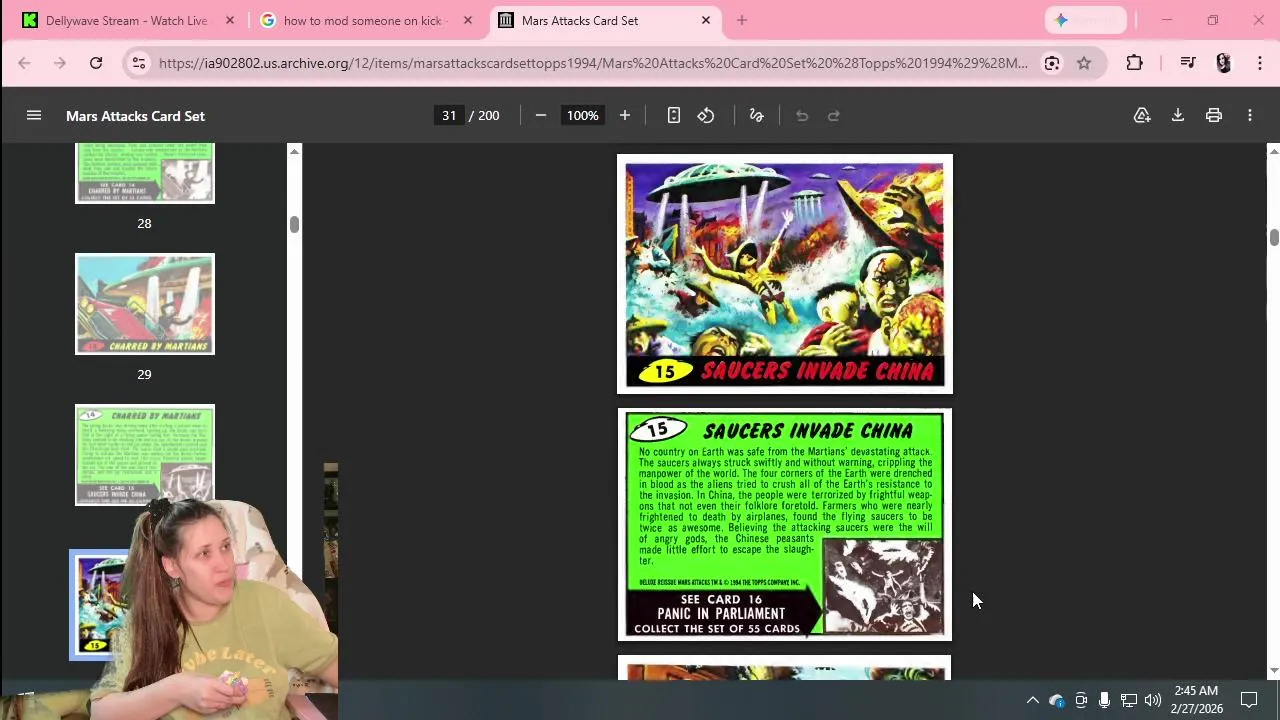Select the Charred by Martians card-back thumbnail
Viewport: 1280px width, 720px height.
point(145,455)
